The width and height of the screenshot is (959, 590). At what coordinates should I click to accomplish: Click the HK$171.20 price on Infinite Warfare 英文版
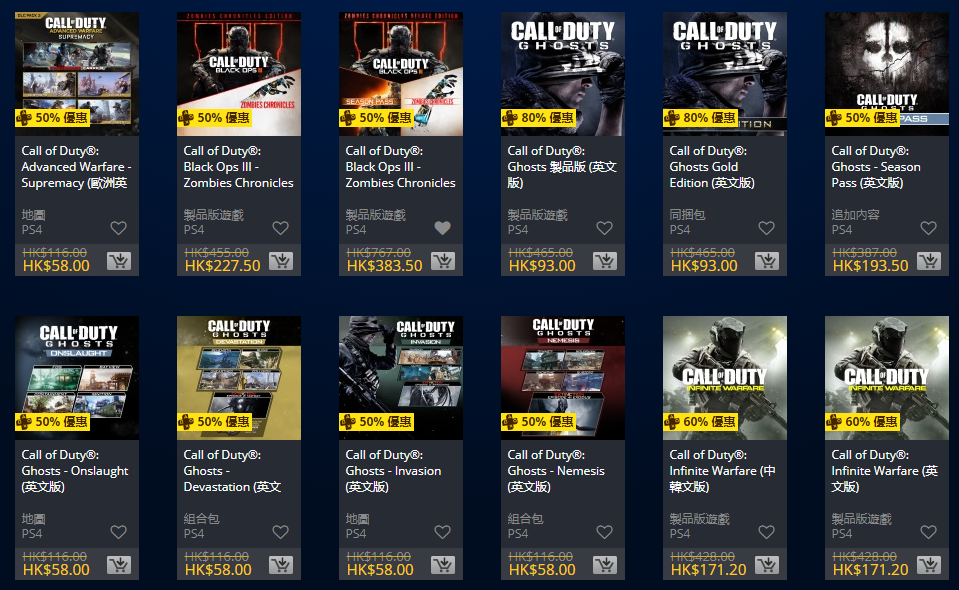point(870,570)
